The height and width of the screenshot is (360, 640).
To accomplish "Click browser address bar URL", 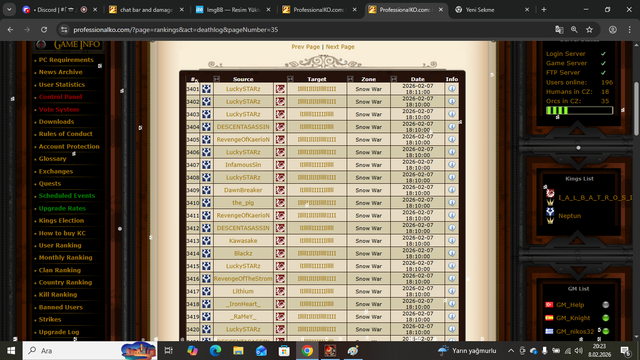I will click(x=176, y=29).
